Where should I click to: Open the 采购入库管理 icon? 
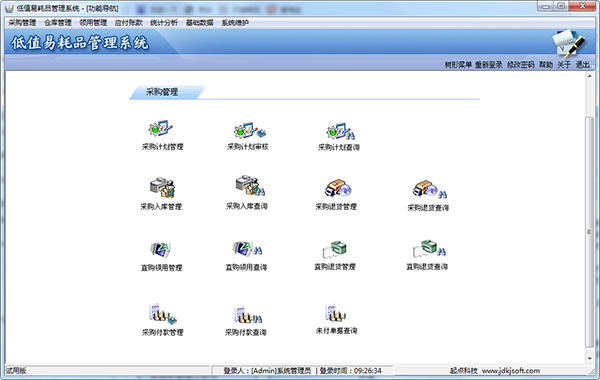(162, 188)
